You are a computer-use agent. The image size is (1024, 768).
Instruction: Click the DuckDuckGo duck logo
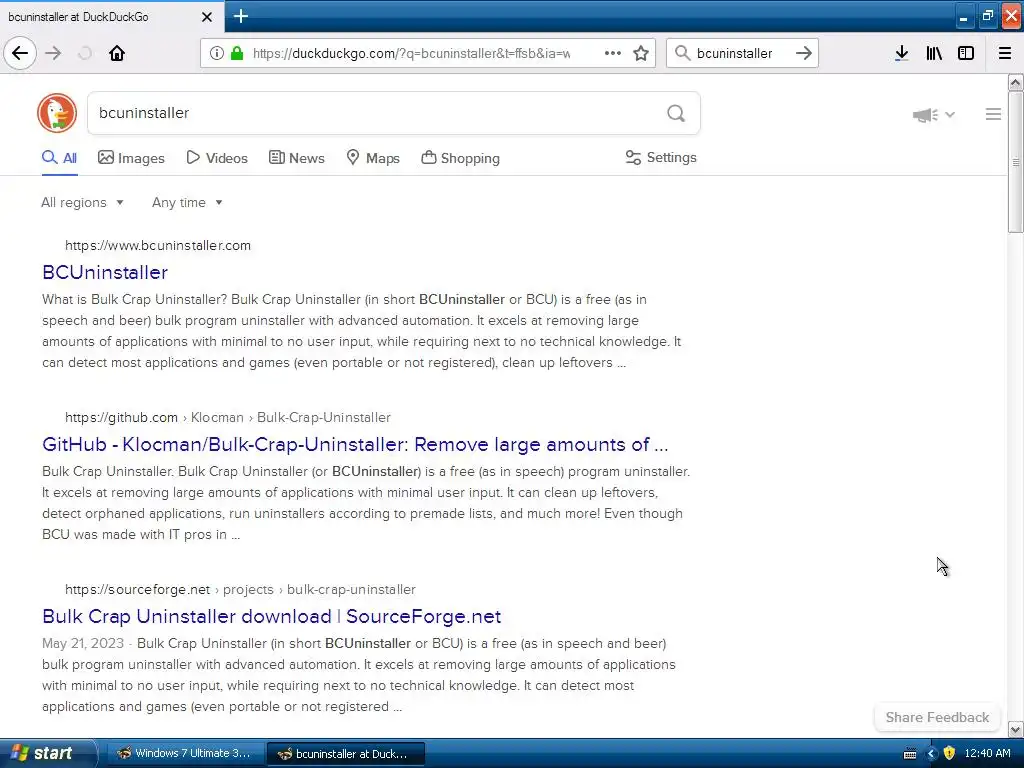pos(57,113)
